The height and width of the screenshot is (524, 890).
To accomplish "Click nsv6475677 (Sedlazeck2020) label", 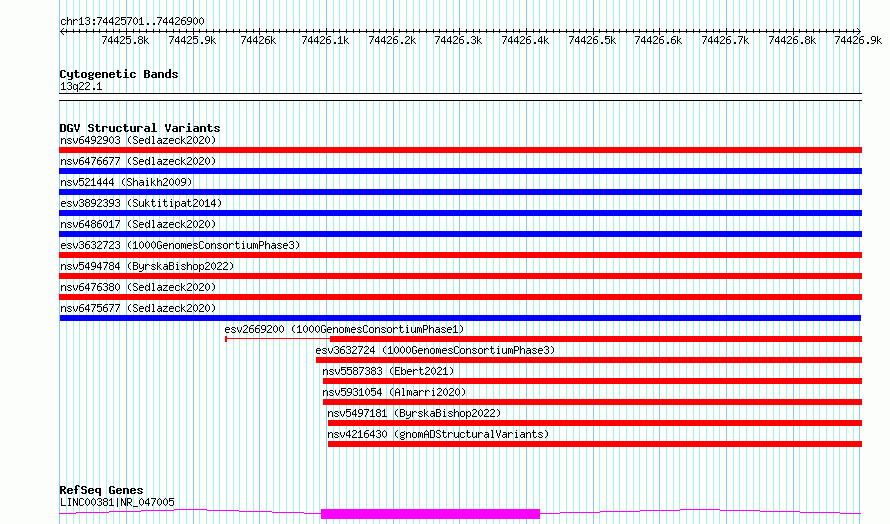I will (138, 308).
